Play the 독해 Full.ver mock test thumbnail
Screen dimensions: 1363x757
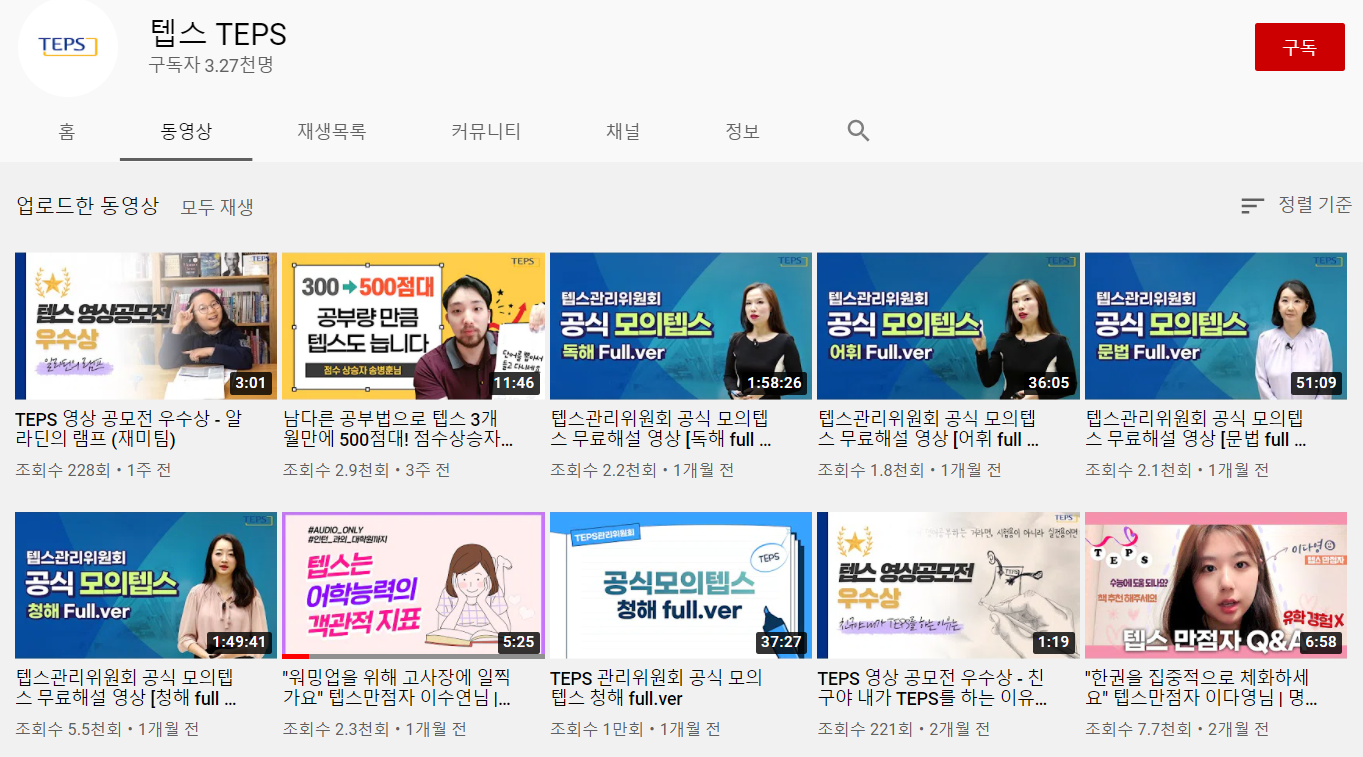(x=681, y=326)
